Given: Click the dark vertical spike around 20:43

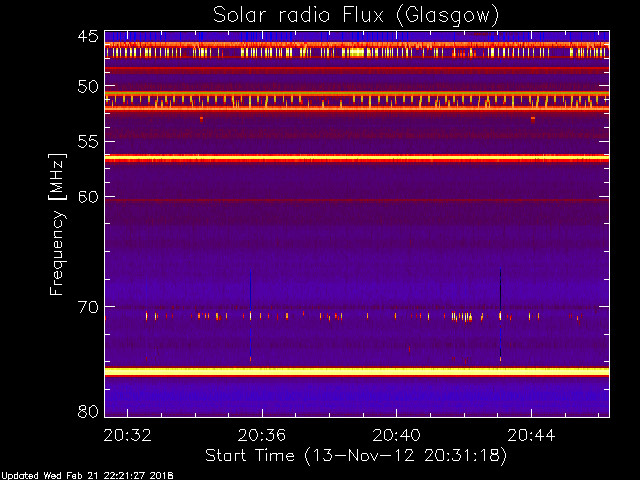Looking at the screenshot, I should (x=500, y=313).
